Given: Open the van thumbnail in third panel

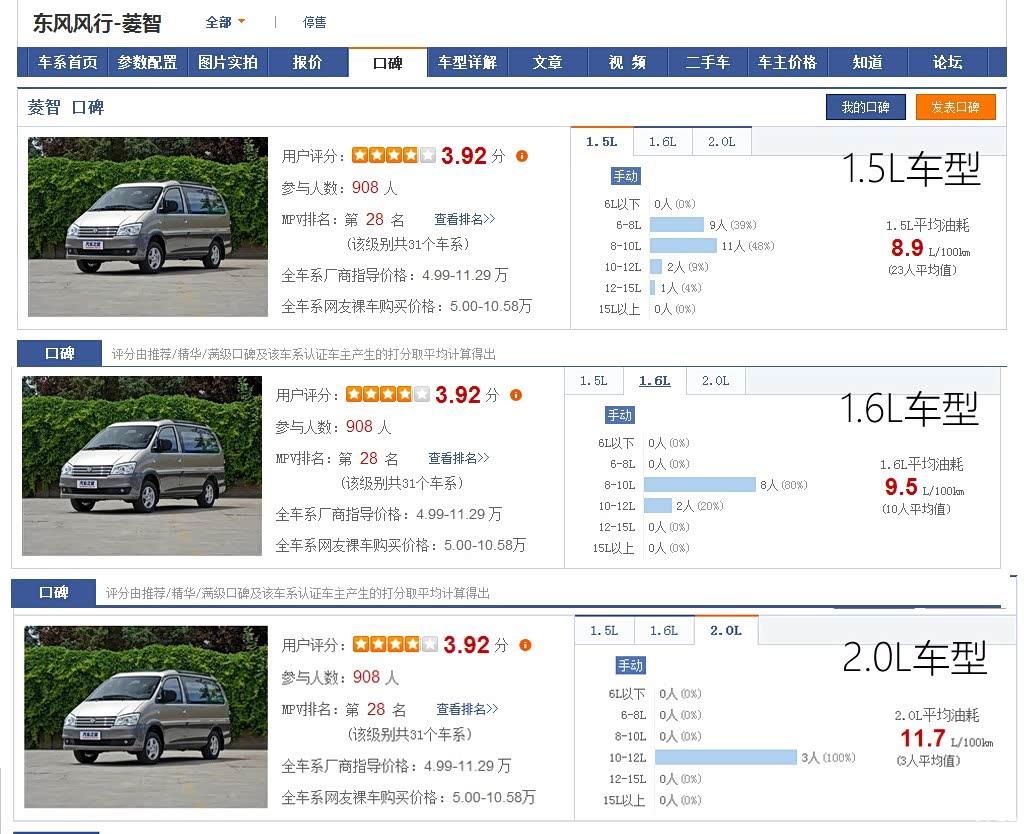Looking at the screenshot, I should 146,716.
